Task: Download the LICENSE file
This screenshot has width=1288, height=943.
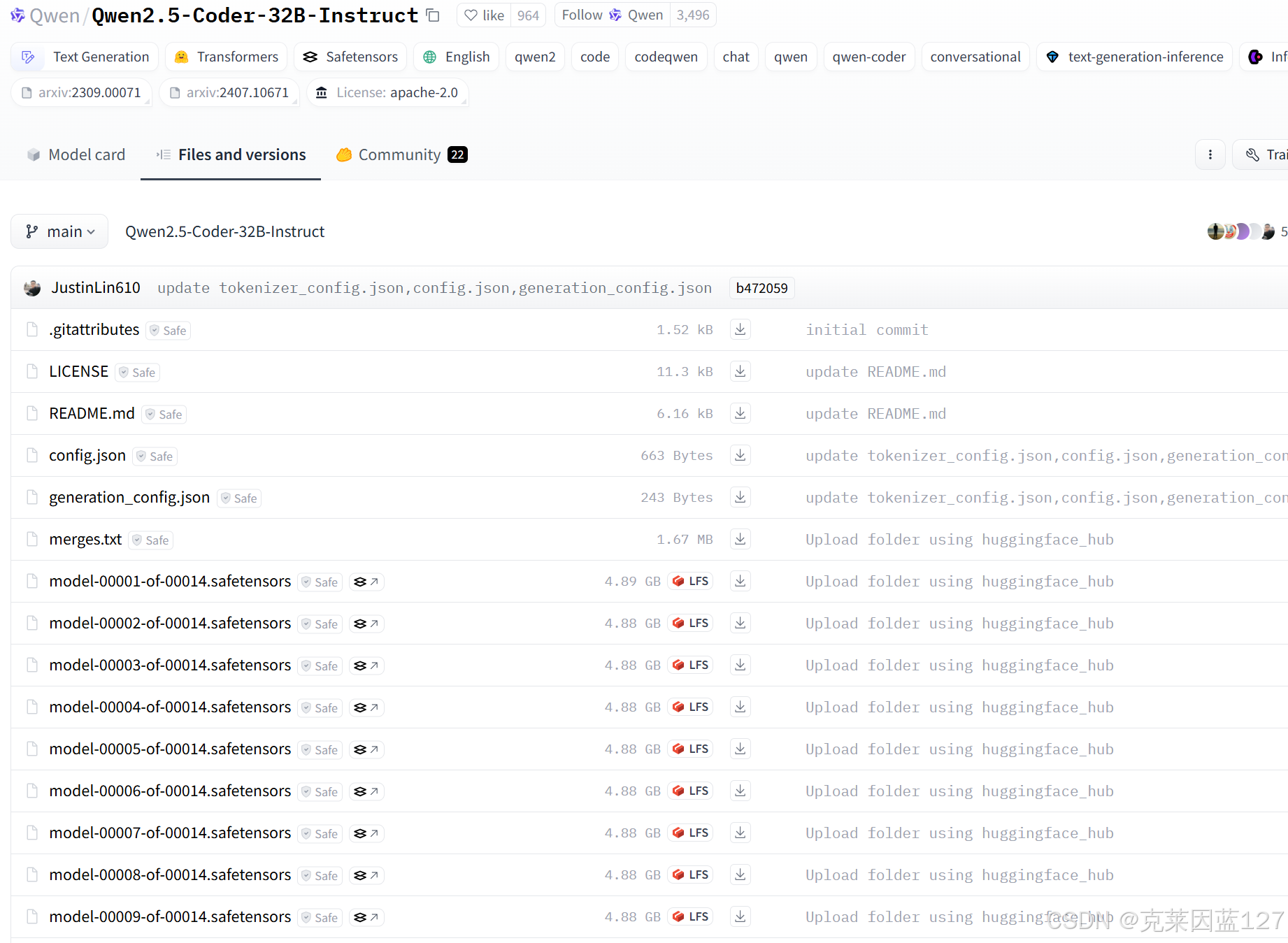Action: [x=740, y=371]
